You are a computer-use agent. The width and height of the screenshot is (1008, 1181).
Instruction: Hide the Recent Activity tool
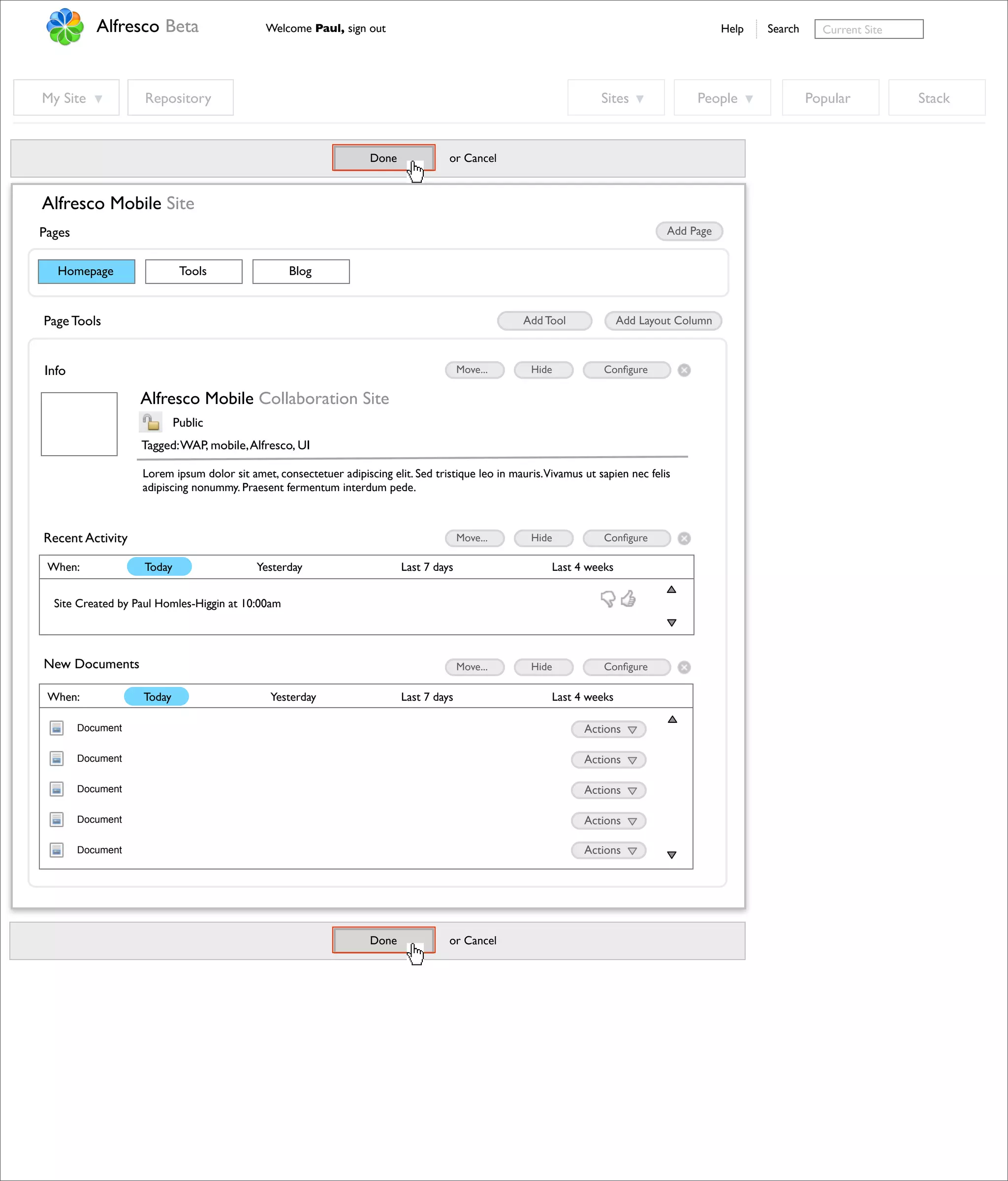pos(543,538)
